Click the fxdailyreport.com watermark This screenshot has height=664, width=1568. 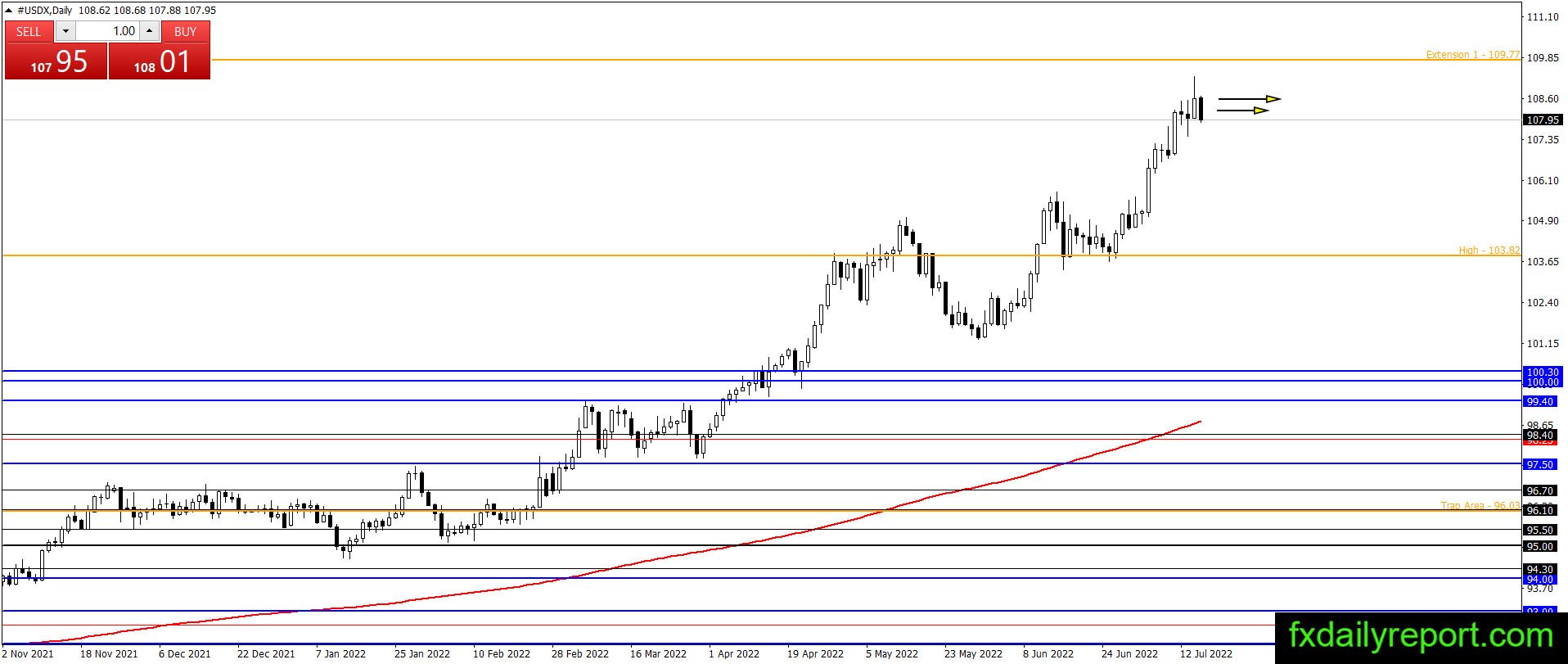coord(1421,635)
